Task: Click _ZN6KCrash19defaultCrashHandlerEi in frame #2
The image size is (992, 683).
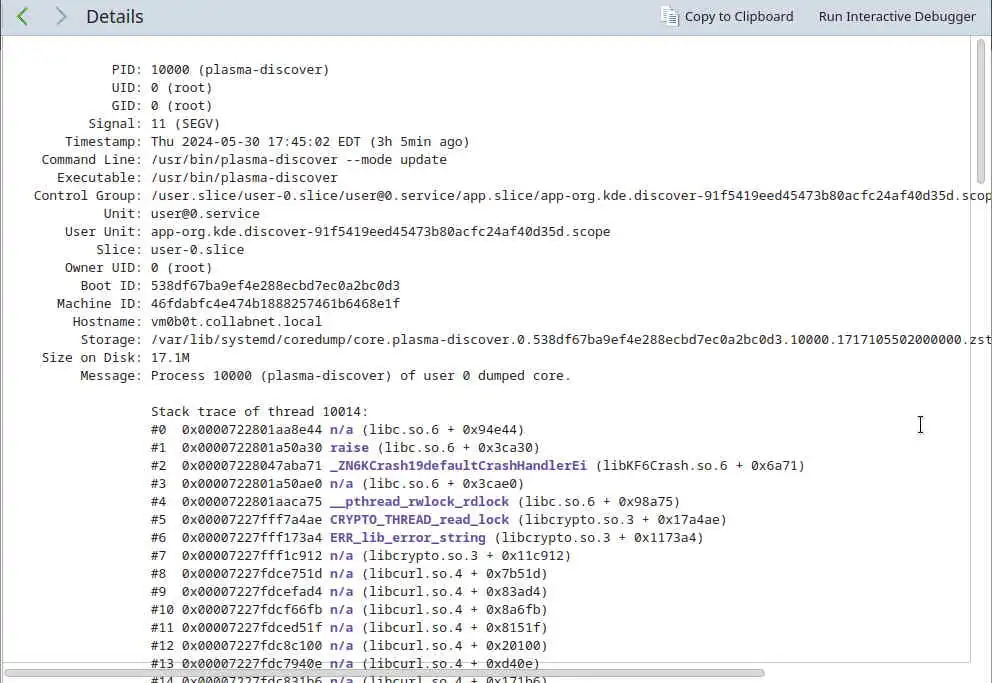Action: (458, 465)
